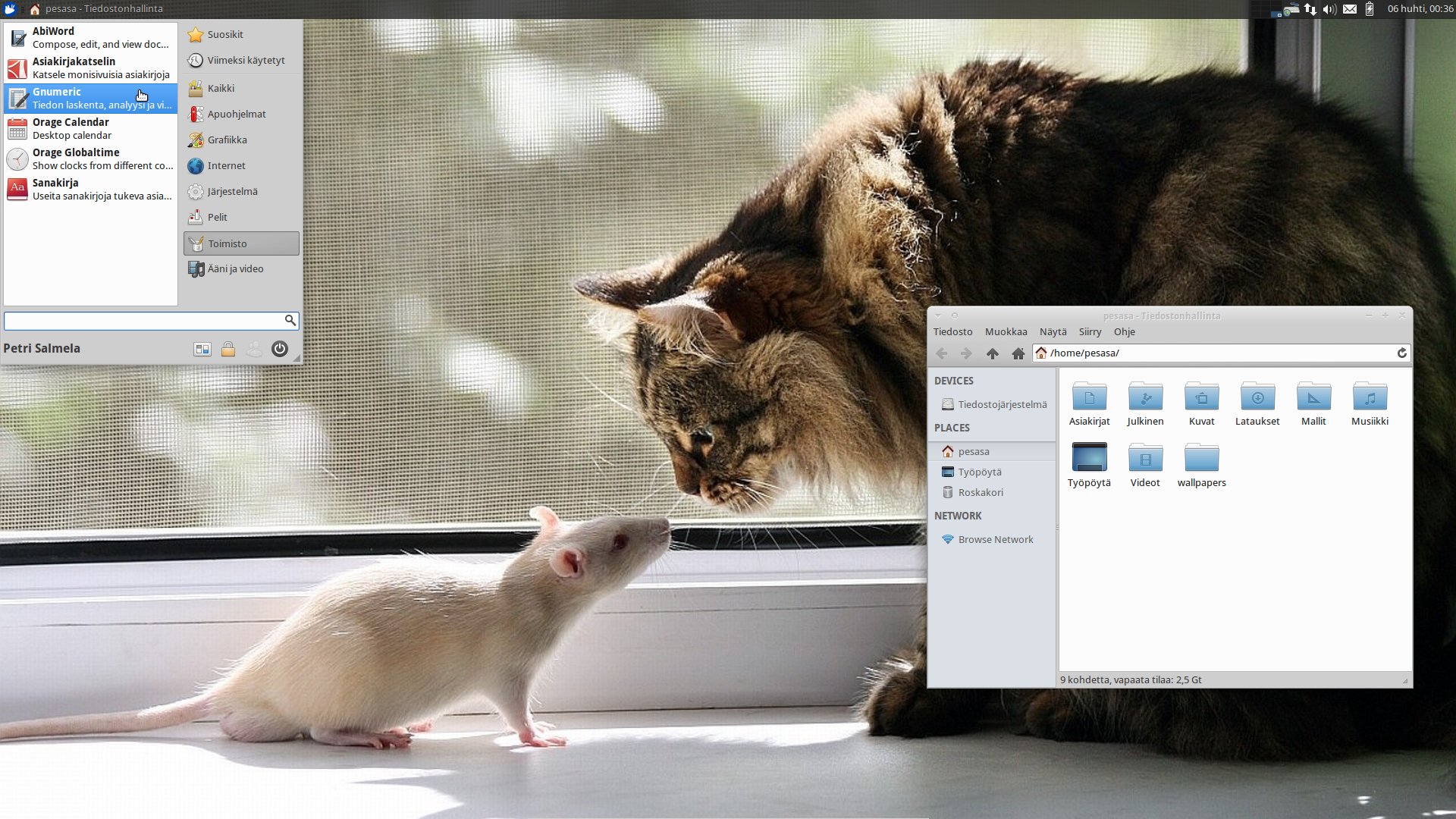The image size is (1456, 819).
Task: Open the settings icon beside the padlock
Action: [202, 349]
